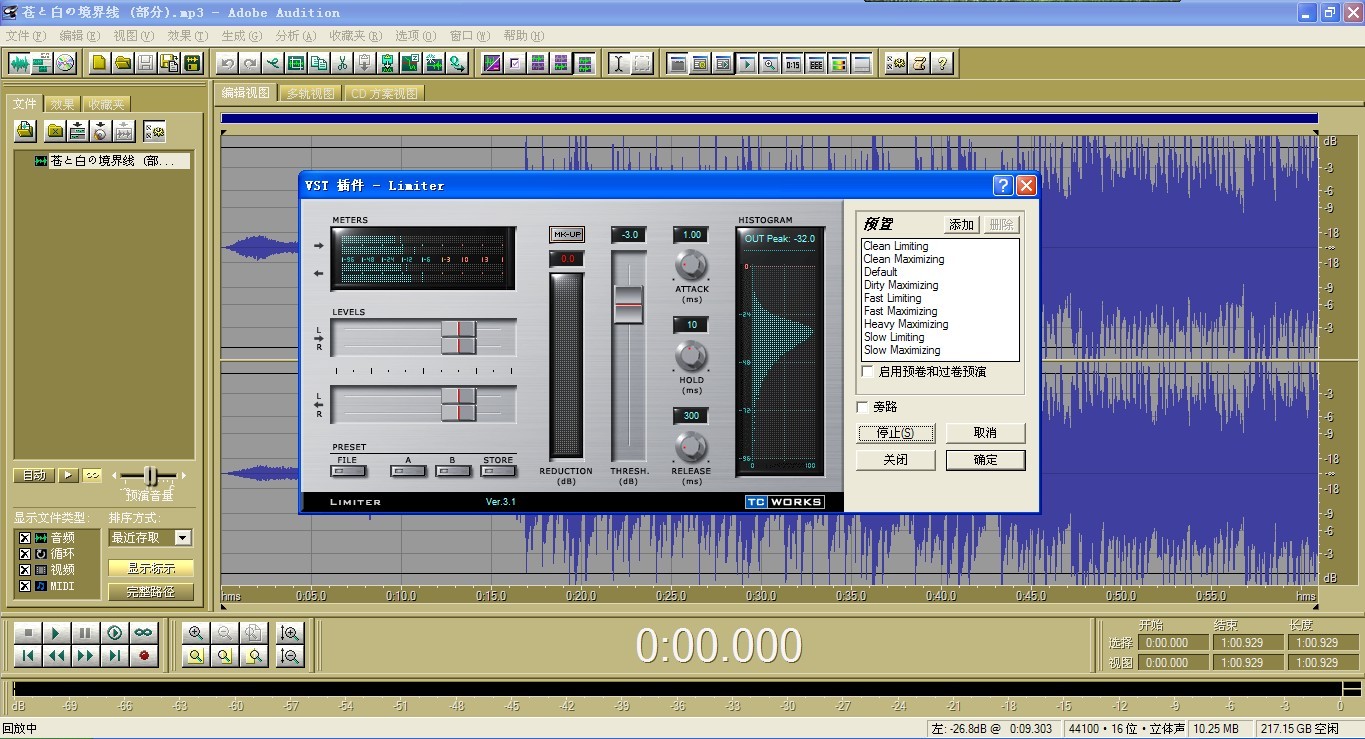Switch to the 多轨视图 multitrack tab
This screenshot has width=1365, height=739.
tap(311, 93)
